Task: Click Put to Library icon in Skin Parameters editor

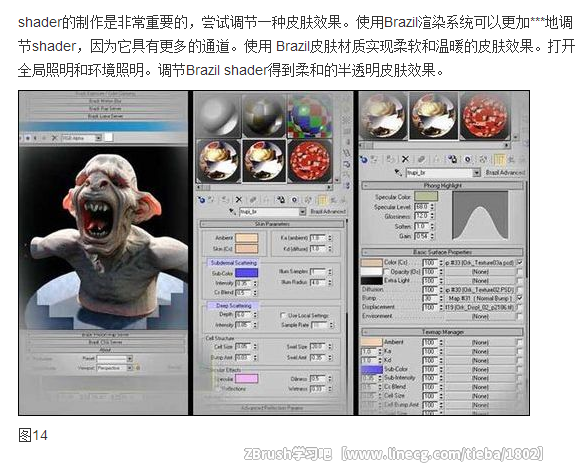Action: (281, 200)
